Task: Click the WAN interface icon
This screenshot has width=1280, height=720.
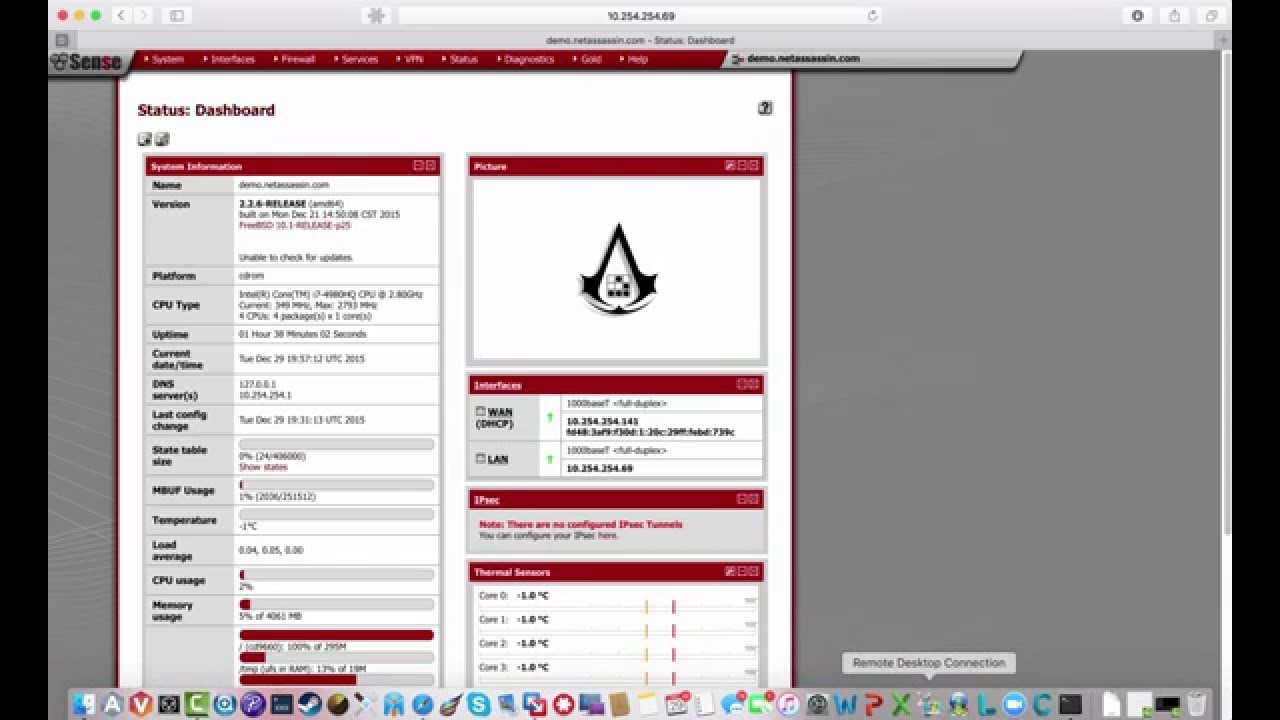Action: [480, 411]
